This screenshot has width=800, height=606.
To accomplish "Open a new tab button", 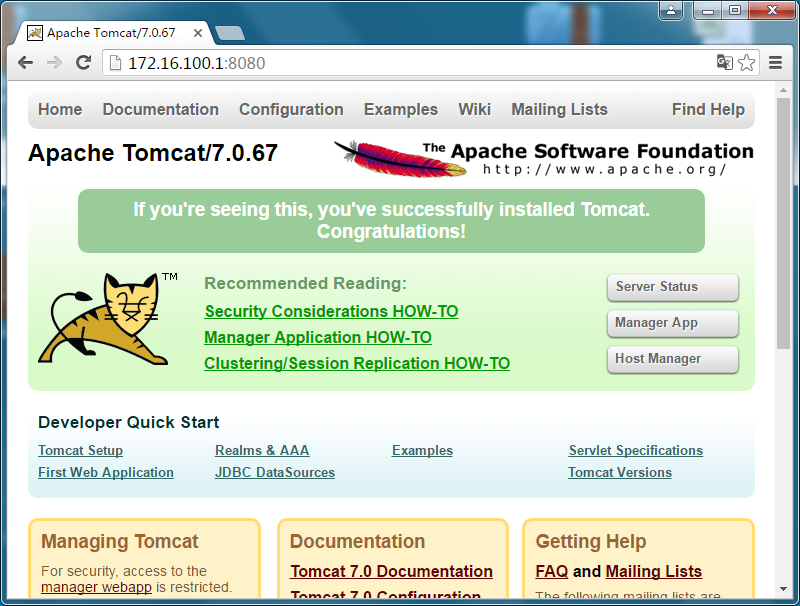I will pos(230,33).
